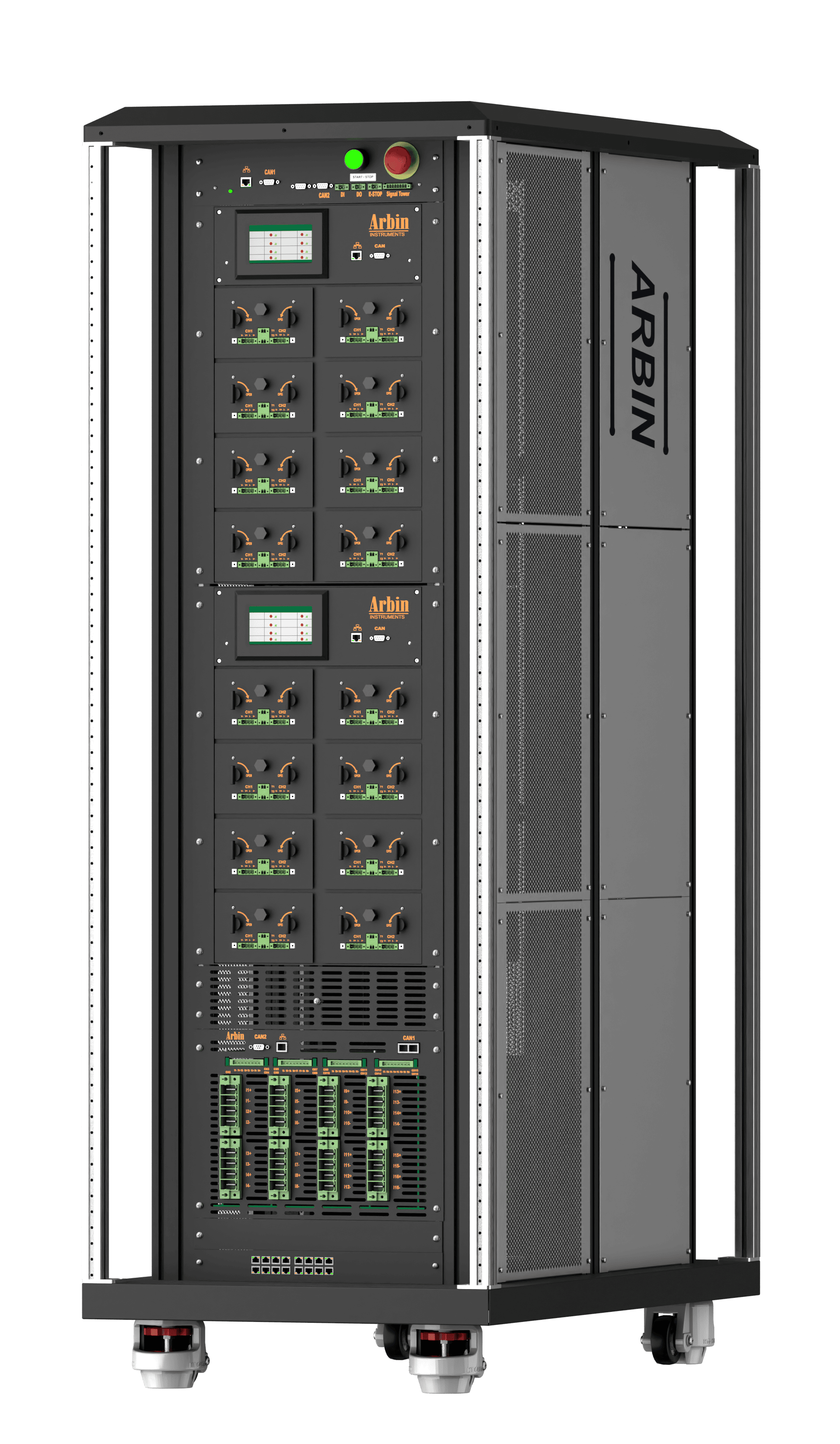
Task: Select the CAN2 serial port on bottom module
Action: [259, 1047]
